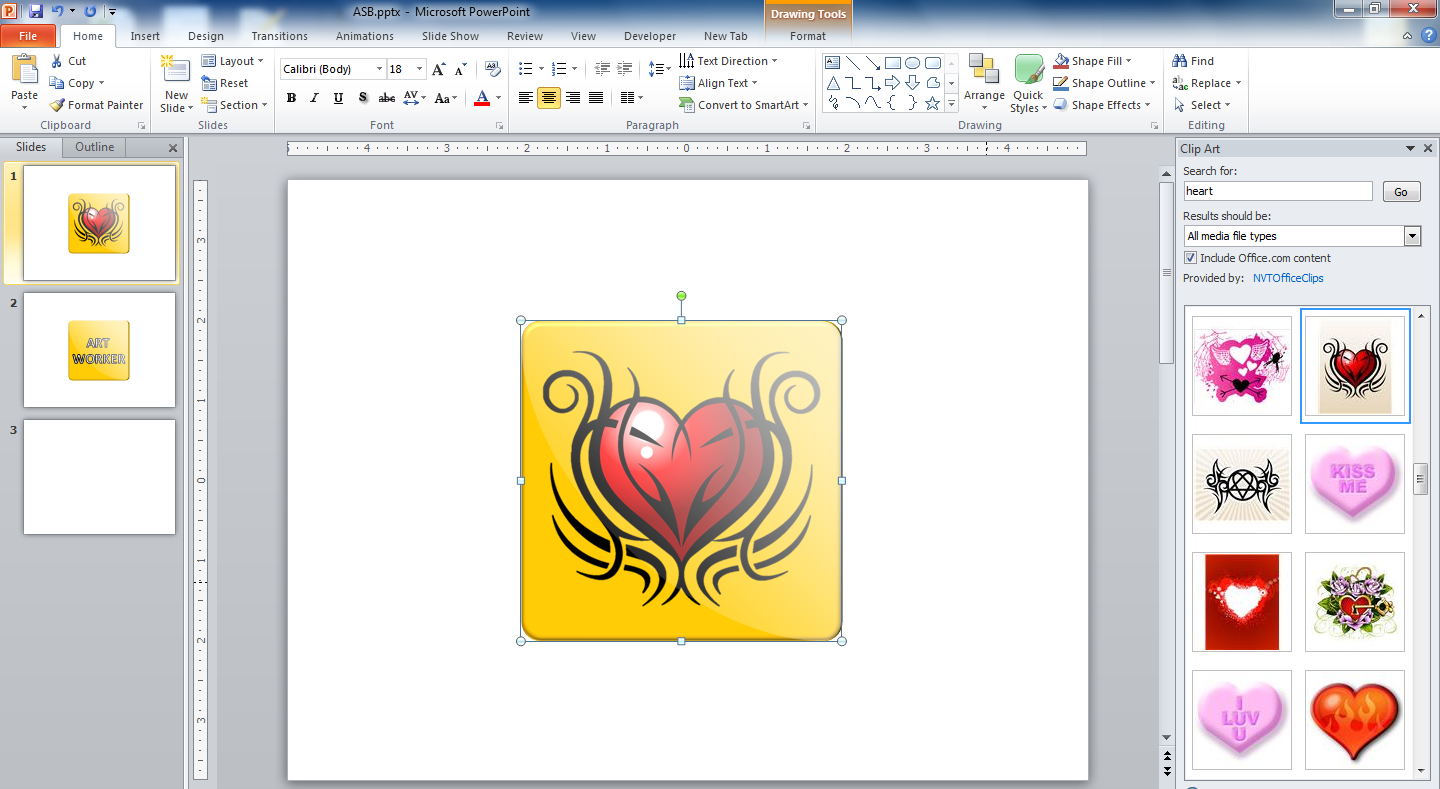Justify the paragraph text

596,98
